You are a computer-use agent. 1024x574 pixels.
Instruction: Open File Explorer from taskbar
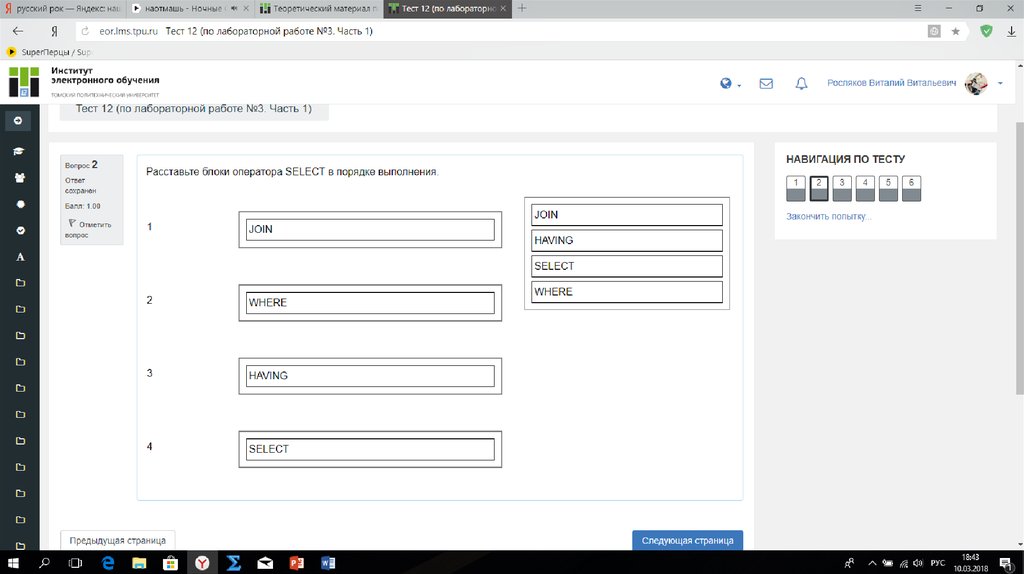[x=139, y=562]
